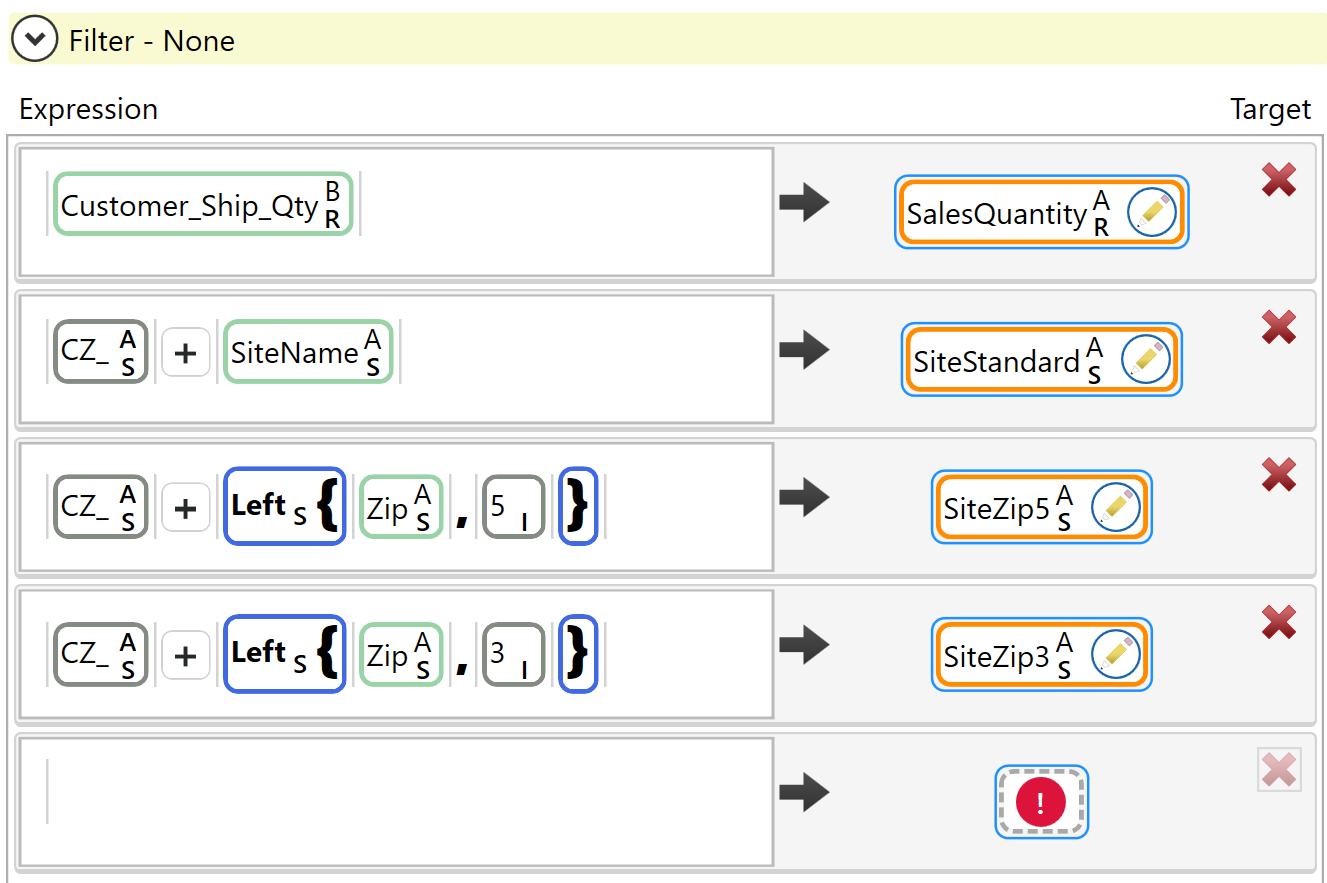Delete the Customer_Ship_Qty mapping row
Image resolution: width=1327 pixels, height=883 pixels.
tap(1279, 180)
